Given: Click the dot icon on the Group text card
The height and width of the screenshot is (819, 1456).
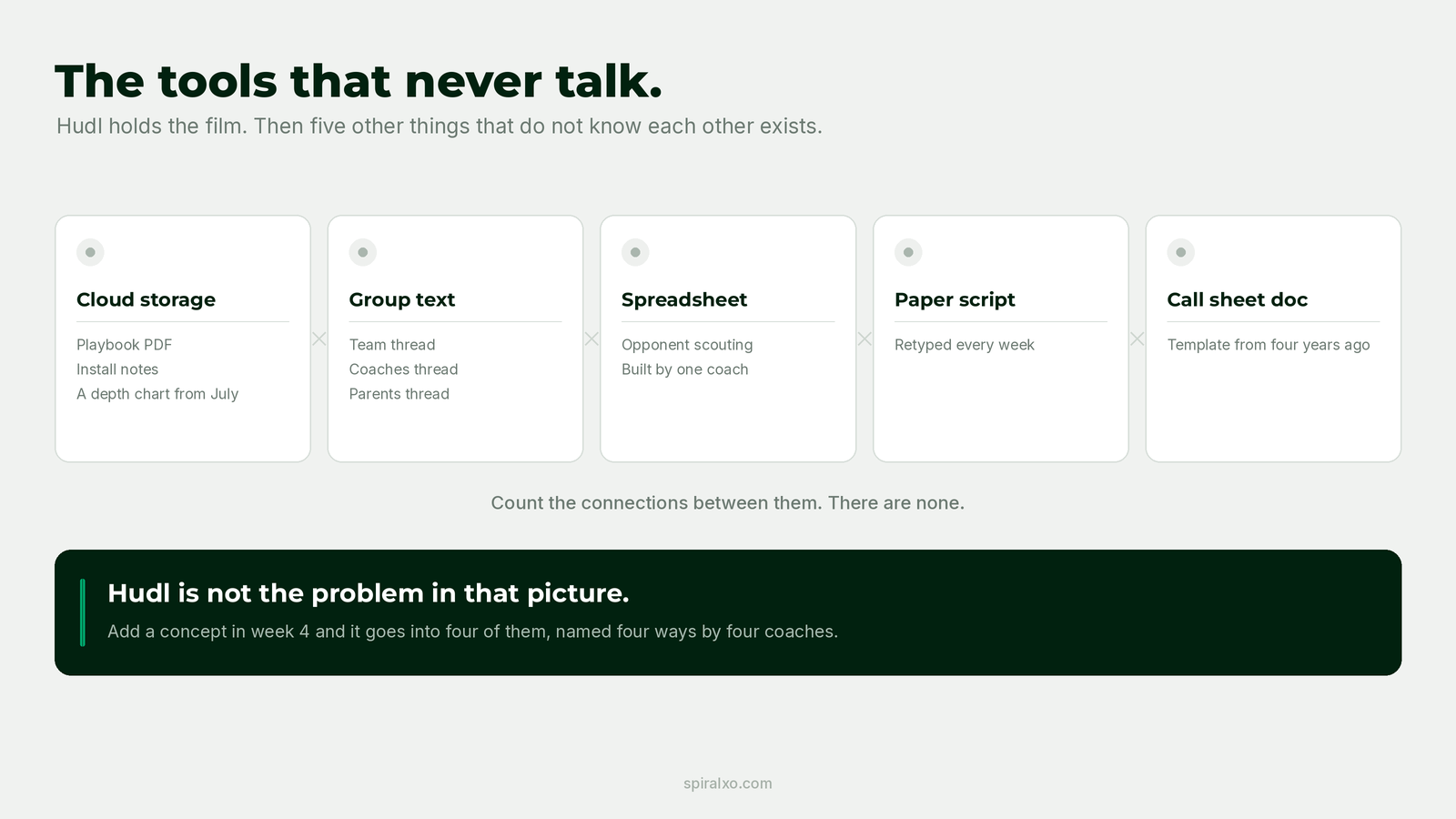Looking at the screenshot, I should tap(363, 252).
